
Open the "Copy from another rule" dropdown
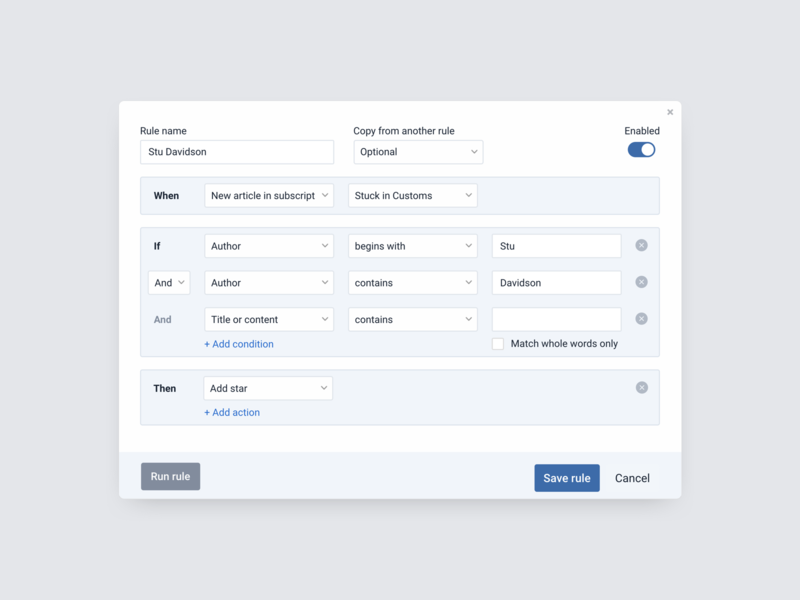417,152
